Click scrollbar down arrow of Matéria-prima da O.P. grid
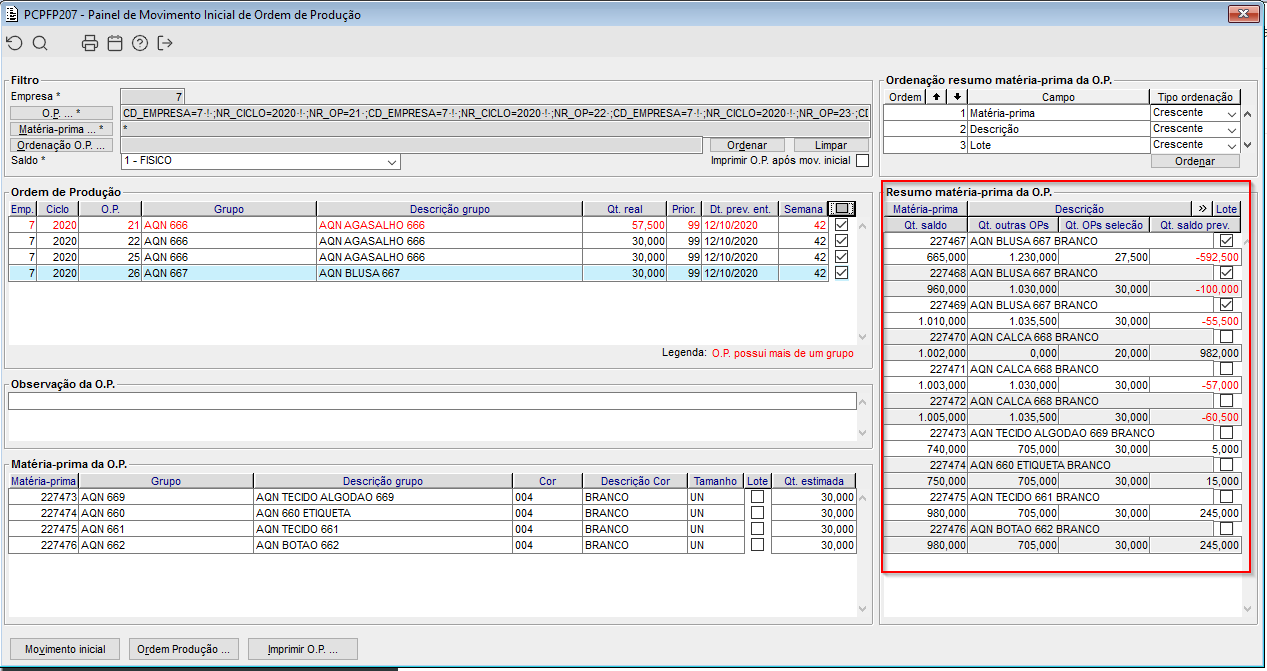 pos(862,608)
